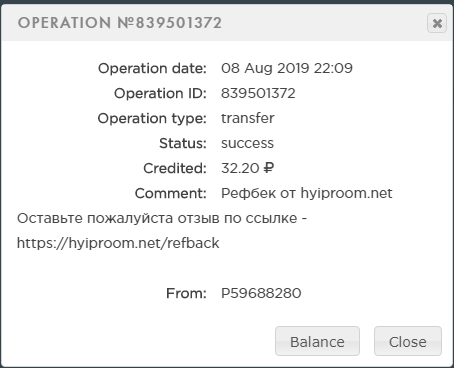Click the Operation ID value 839501372
This screenshot has width=454, height=368.
258,93
